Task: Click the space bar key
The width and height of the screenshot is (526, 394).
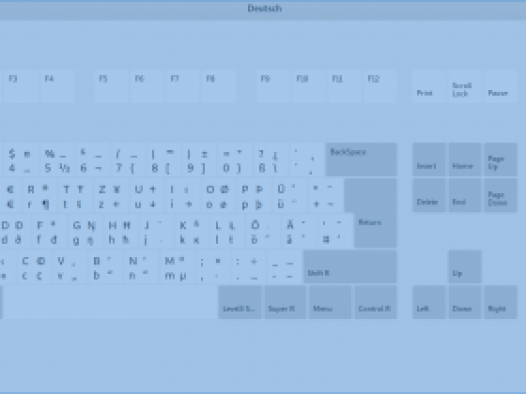Action: pyautogui.click(x=109, y=302)
